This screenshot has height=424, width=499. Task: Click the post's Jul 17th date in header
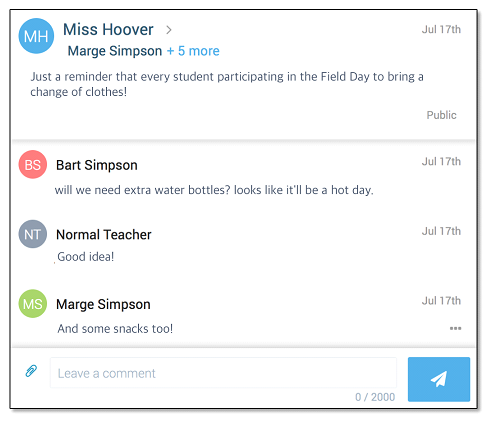pos(441,29)
